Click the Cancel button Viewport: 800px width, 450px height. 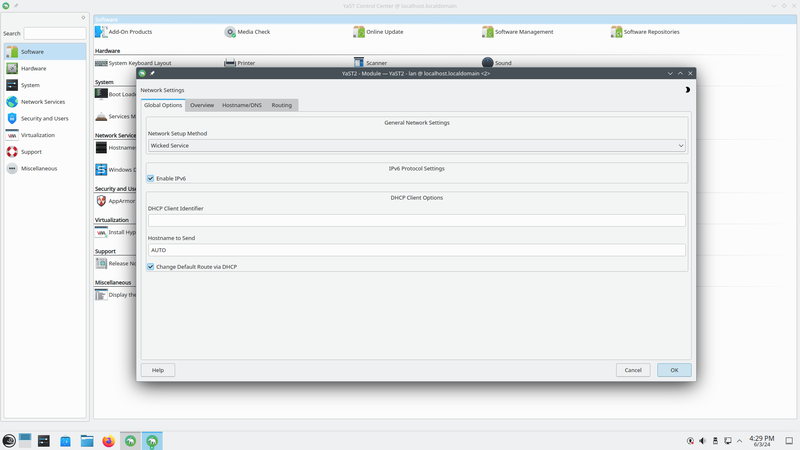click(633, 370)
